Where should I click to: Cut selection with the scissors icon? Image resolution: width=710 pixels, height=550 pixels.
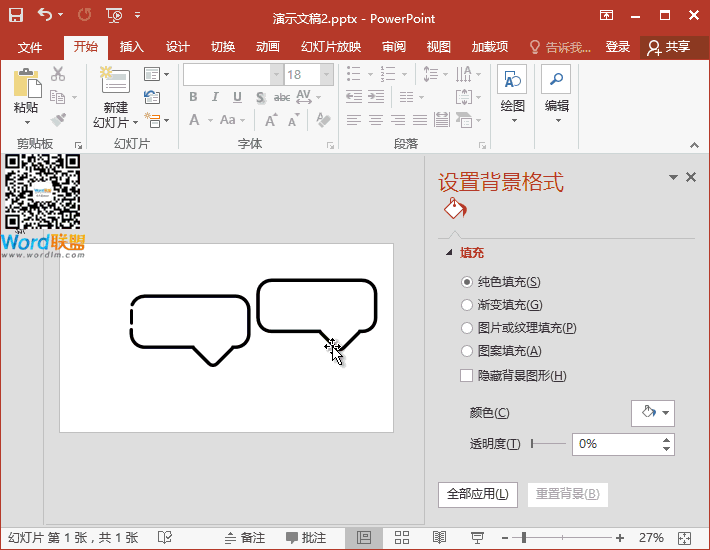(58, 74)
